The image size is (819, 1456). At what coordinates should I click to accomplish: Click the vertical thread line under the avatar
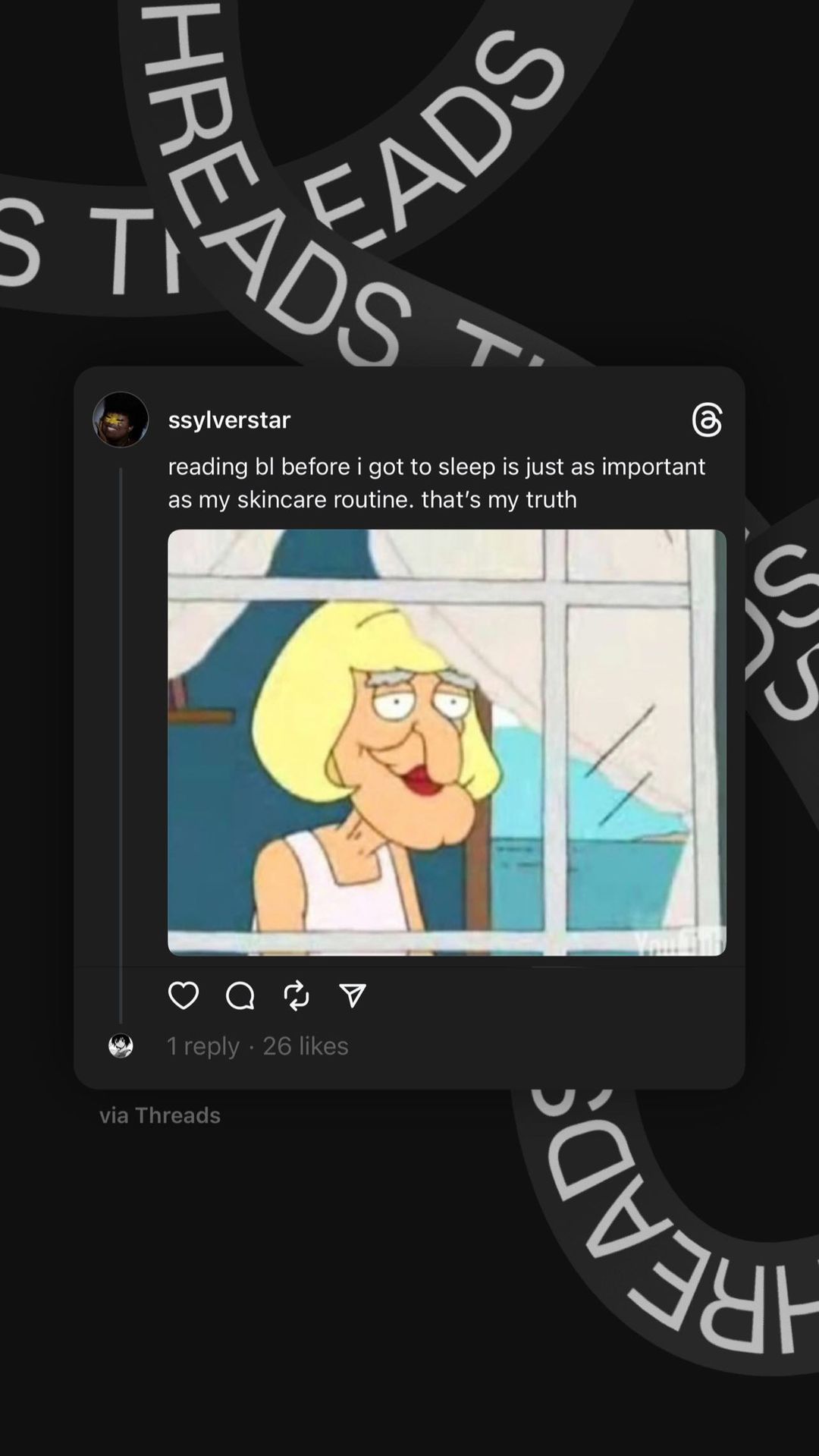pos(121,745)
